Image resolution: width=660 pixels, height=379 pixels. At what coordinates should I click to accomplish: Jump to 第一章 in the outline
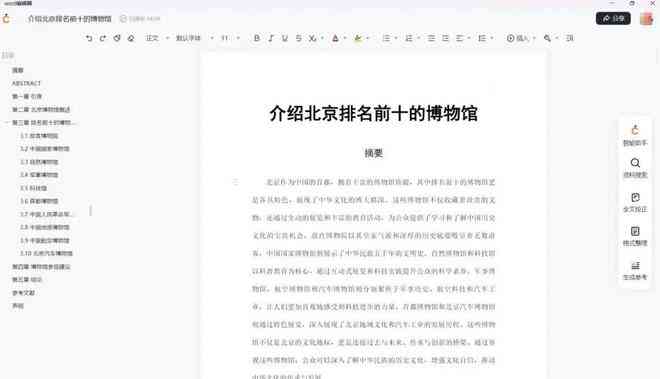click(27, 96)
